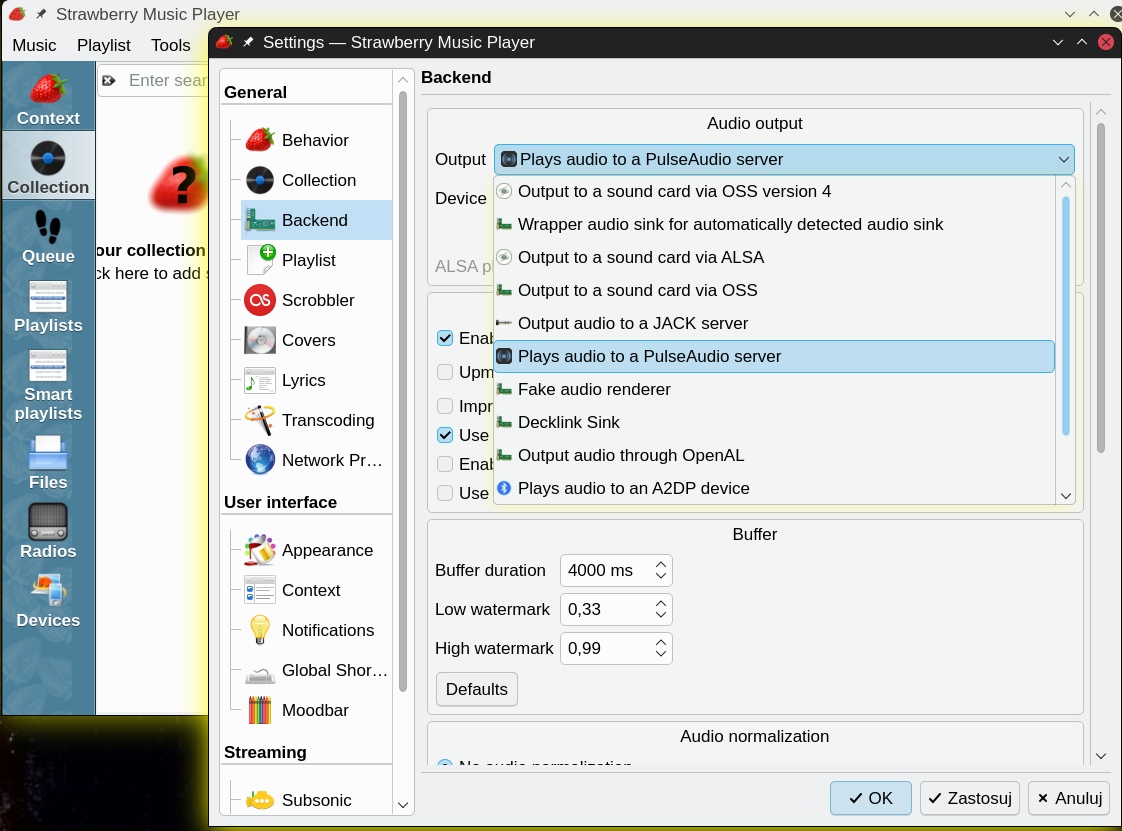Open the Notifications lightbulb icon
The width and height of the screenshot is (1122, 831).
(260, 631)
